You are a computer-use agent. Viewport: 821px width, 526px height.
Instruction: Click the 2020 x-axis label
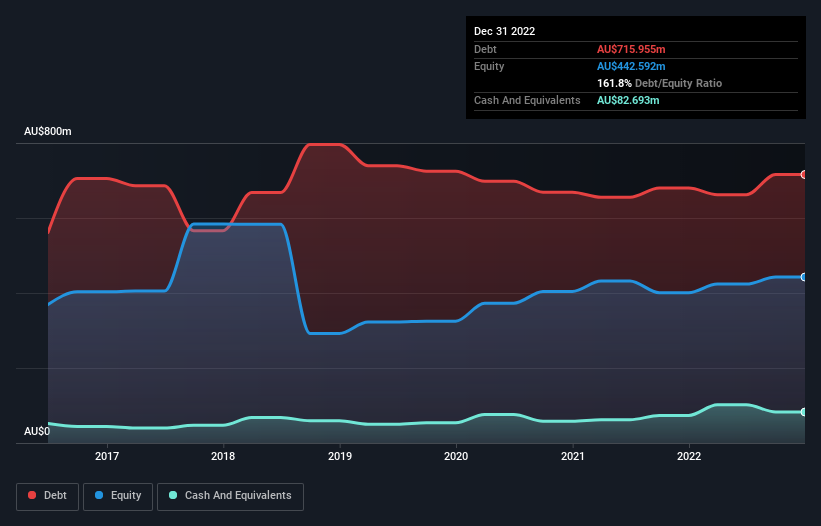tap(456, 456)
